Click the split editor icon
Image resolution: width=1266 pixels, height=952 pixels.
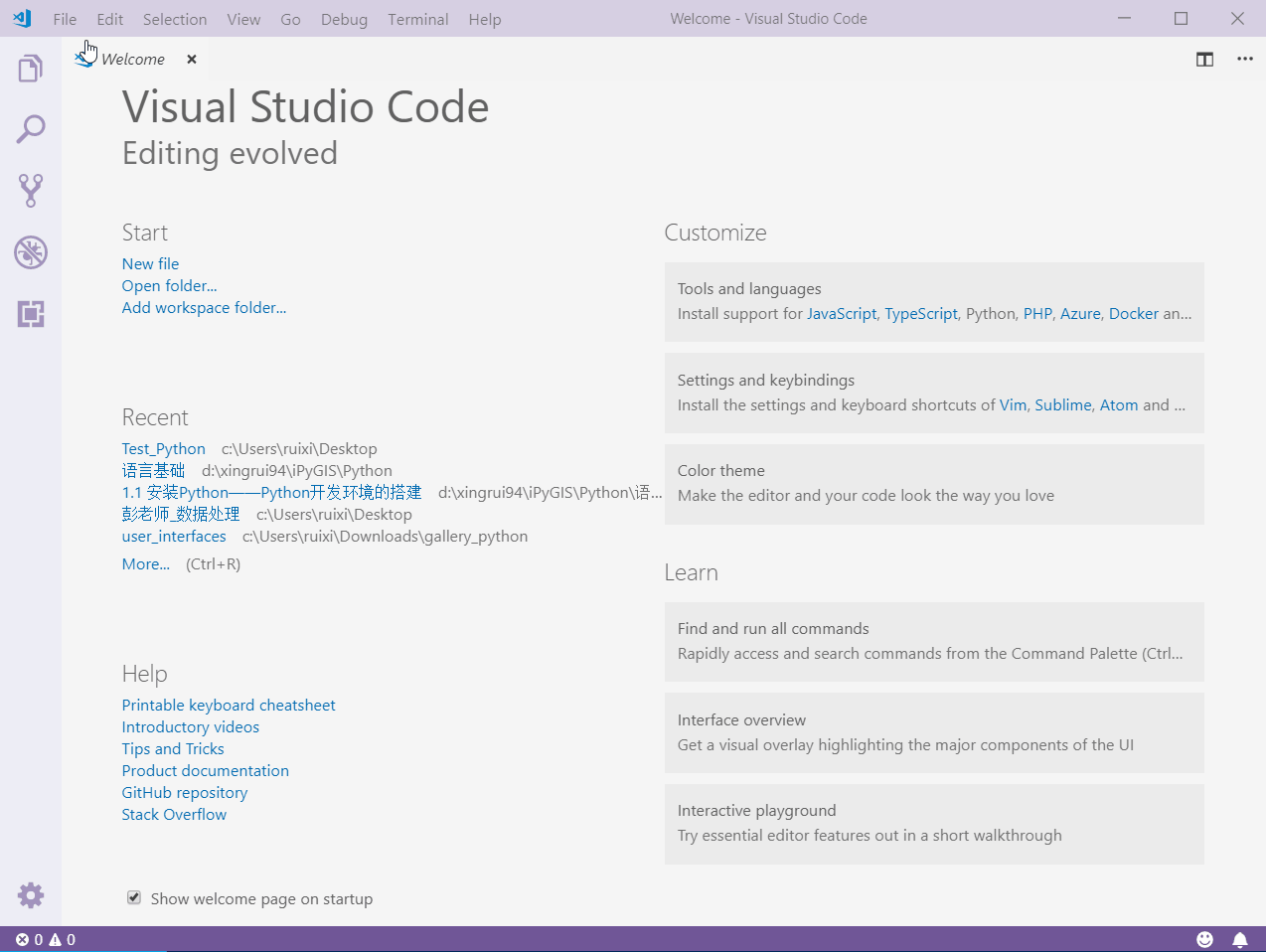pos(1204,60)
